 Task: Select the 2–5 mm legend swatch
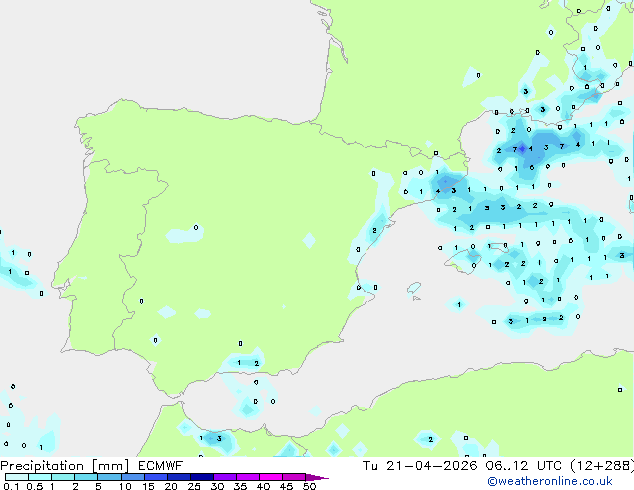(86, 477)
